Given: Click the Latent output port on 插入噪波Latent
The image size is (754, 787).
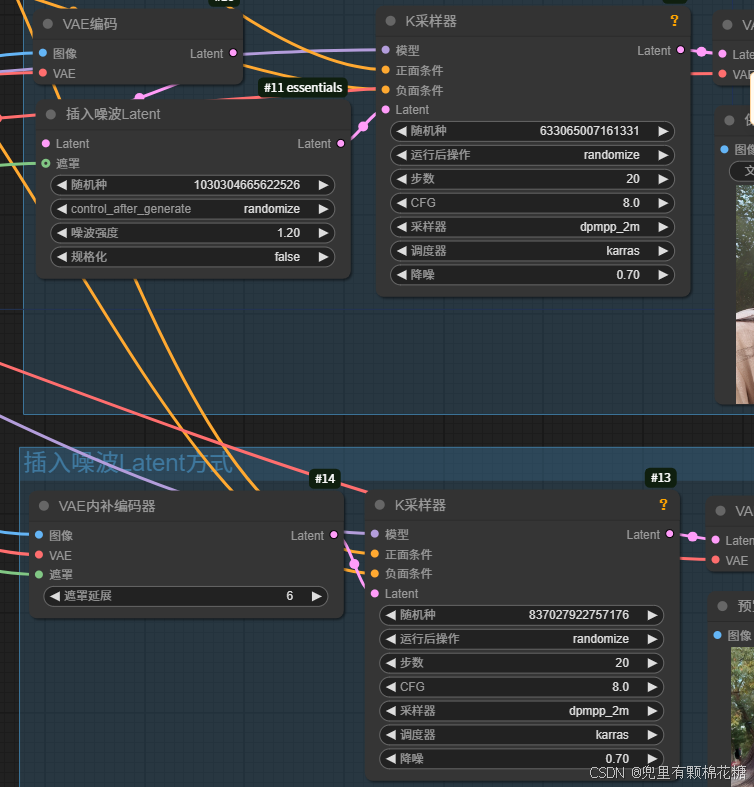Looking at the screenshot, I should point(341,144).
